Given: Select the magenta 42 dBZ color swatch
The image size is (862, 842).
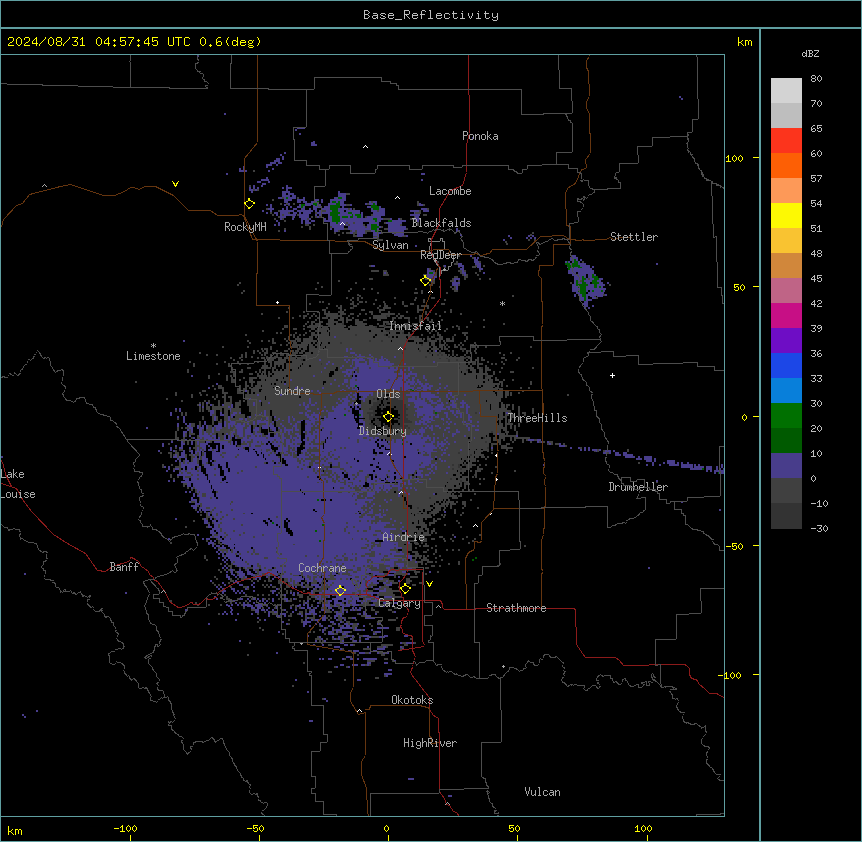Looking at the screenshot, I should [x=786, y=315].
